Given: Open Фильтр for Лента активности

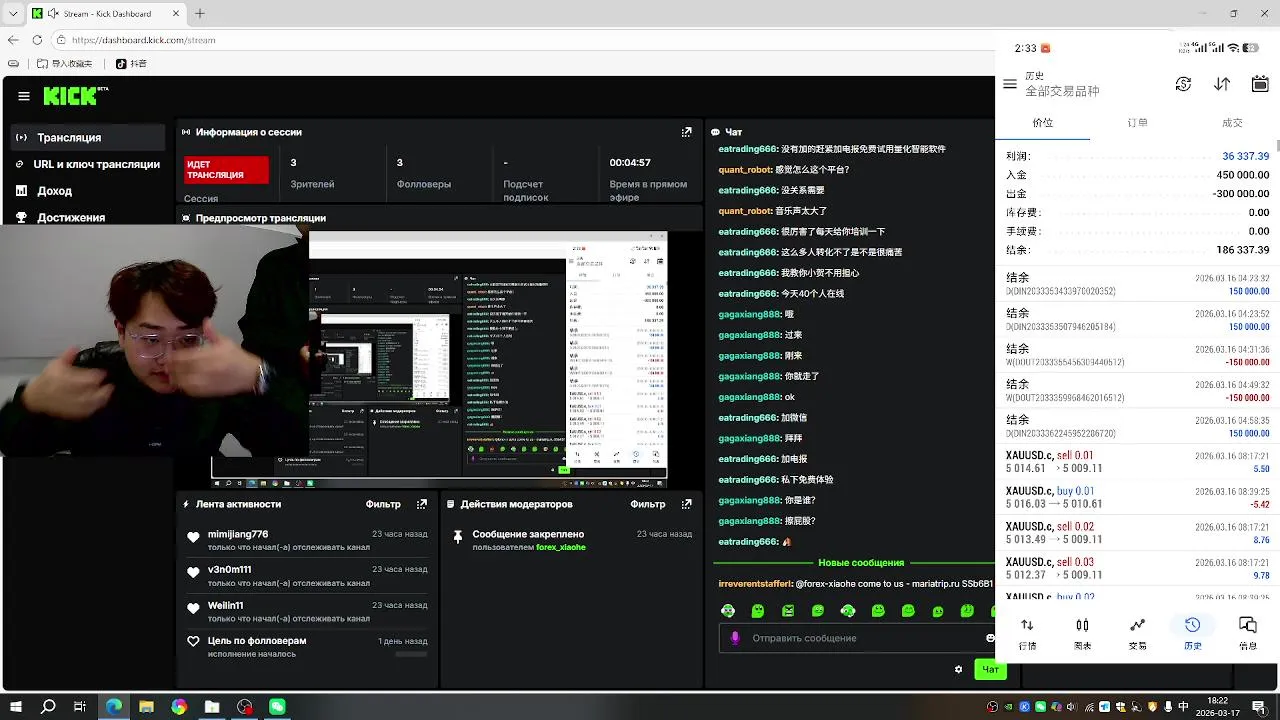Looking at the screenshot, I should coord(383,504).
